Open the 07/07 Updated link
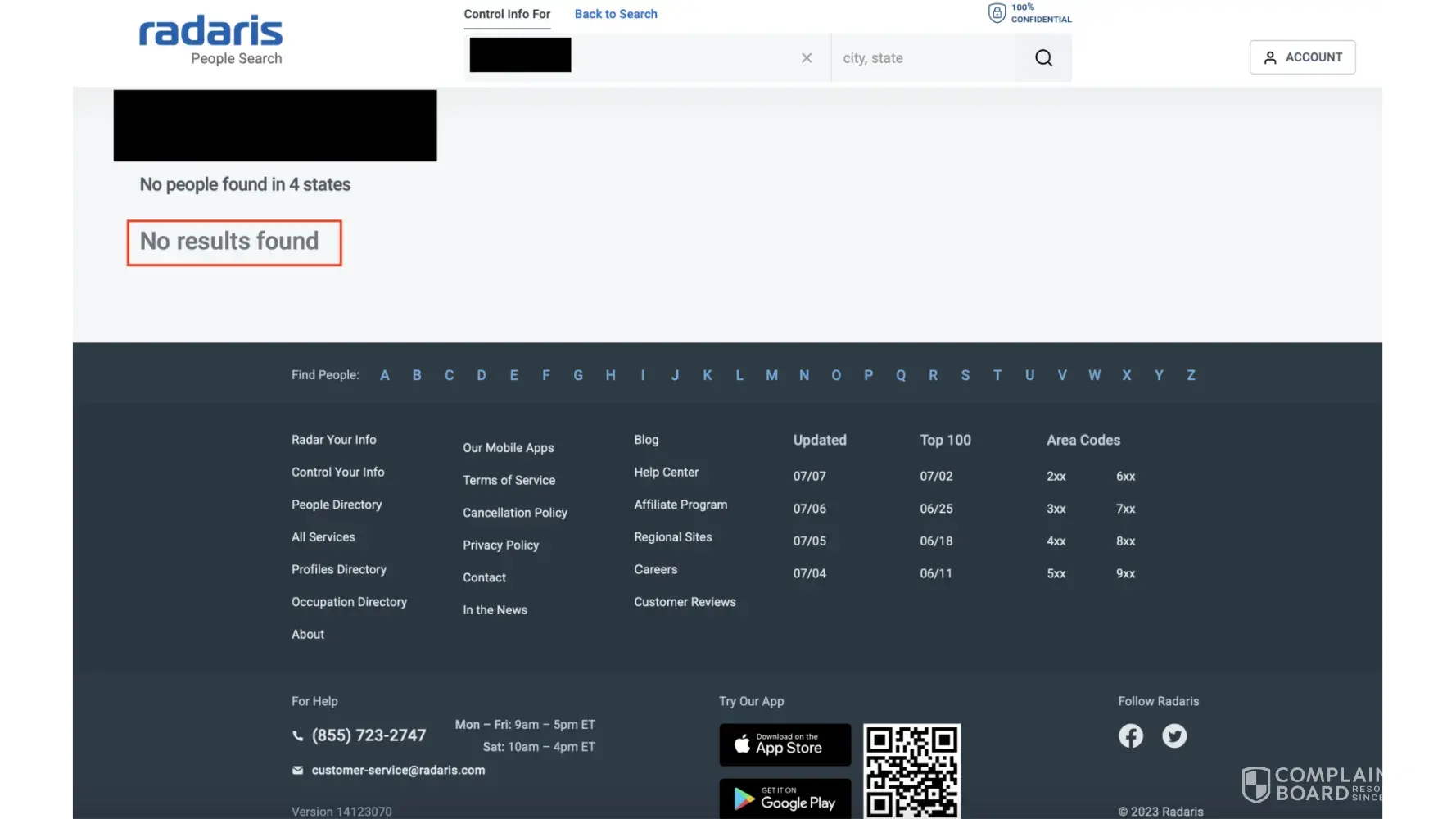 (x=809, y=477)
